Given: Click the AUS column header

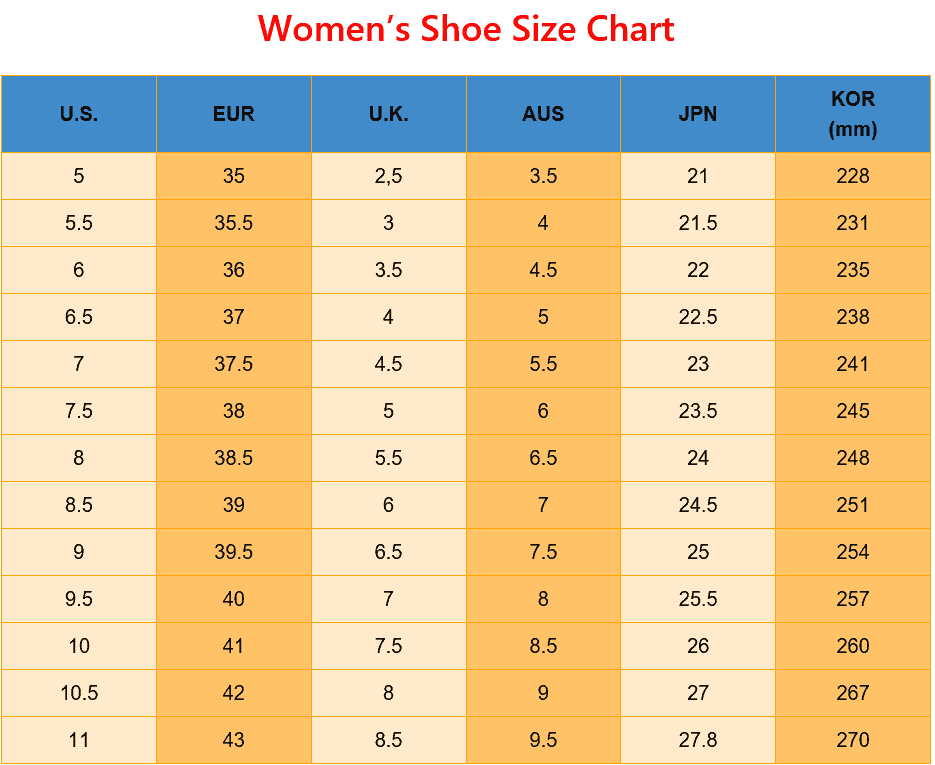Looking at the screenshot, I should [x=543, y=114].
